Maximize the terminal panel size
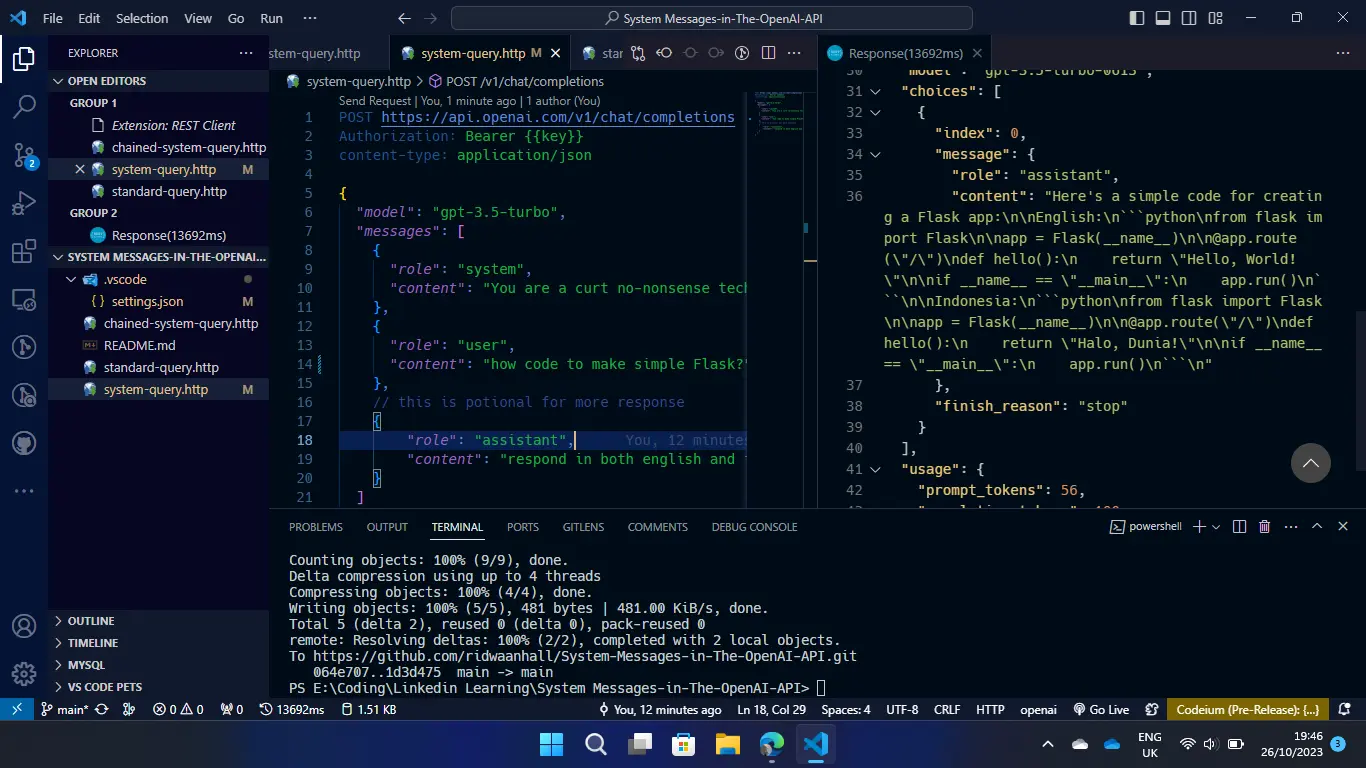Viewport: 1366px width, 768px height. point(1317,526)
